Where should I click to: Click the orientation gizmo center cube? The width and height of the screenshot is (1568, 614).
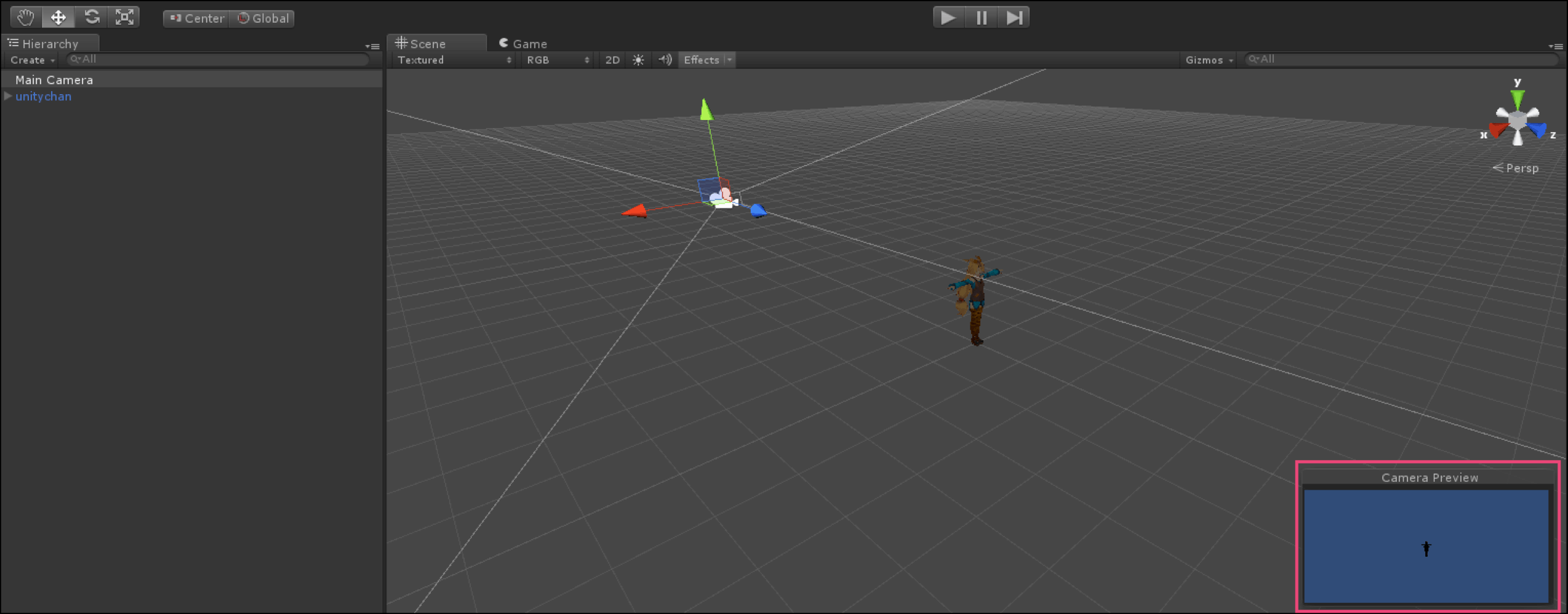pos(1518,119)
